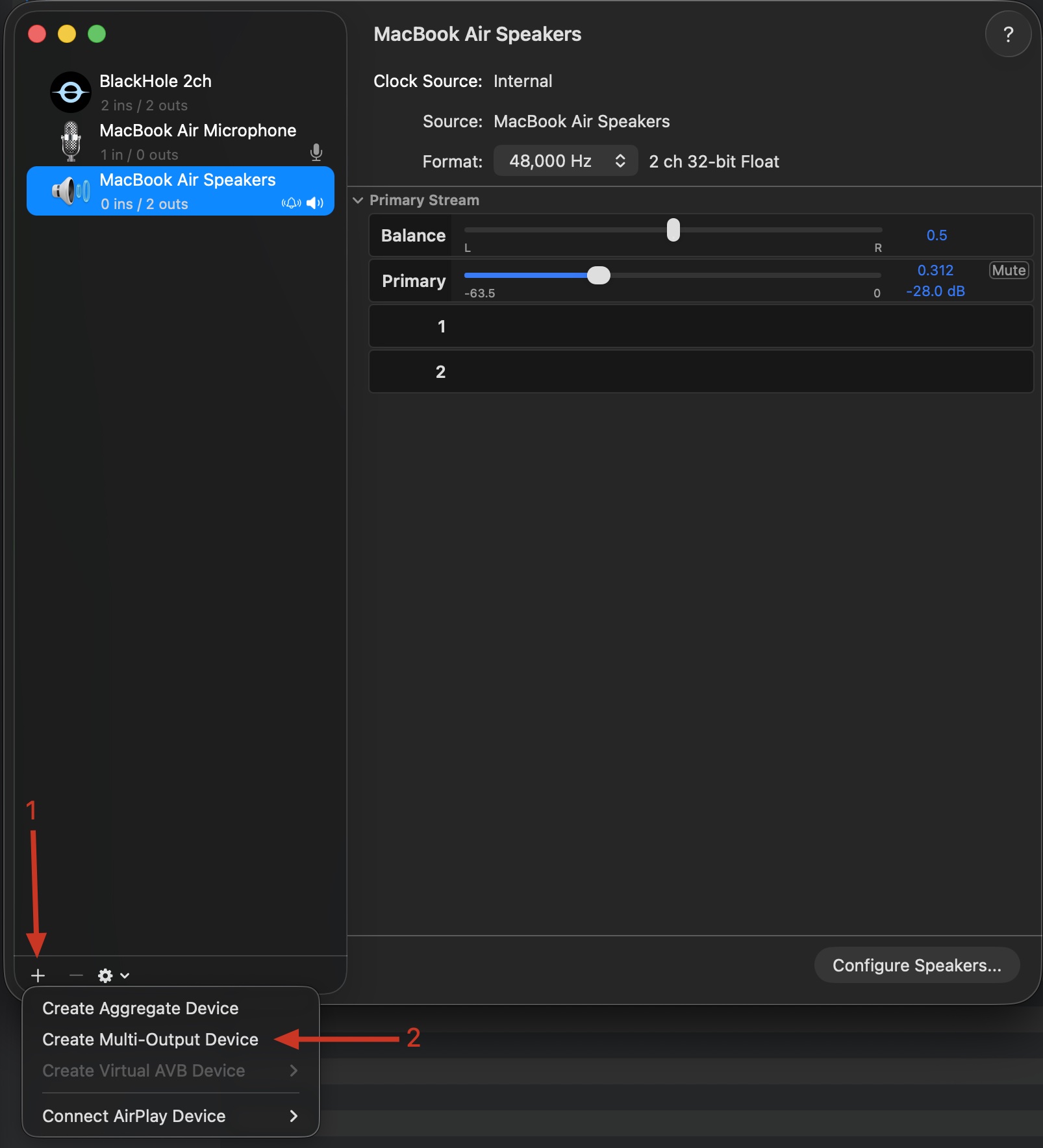This screenshot has height=1148, width=1043.
Task: Click the Primary value 0.312 field
Action: tap(935, 270)
